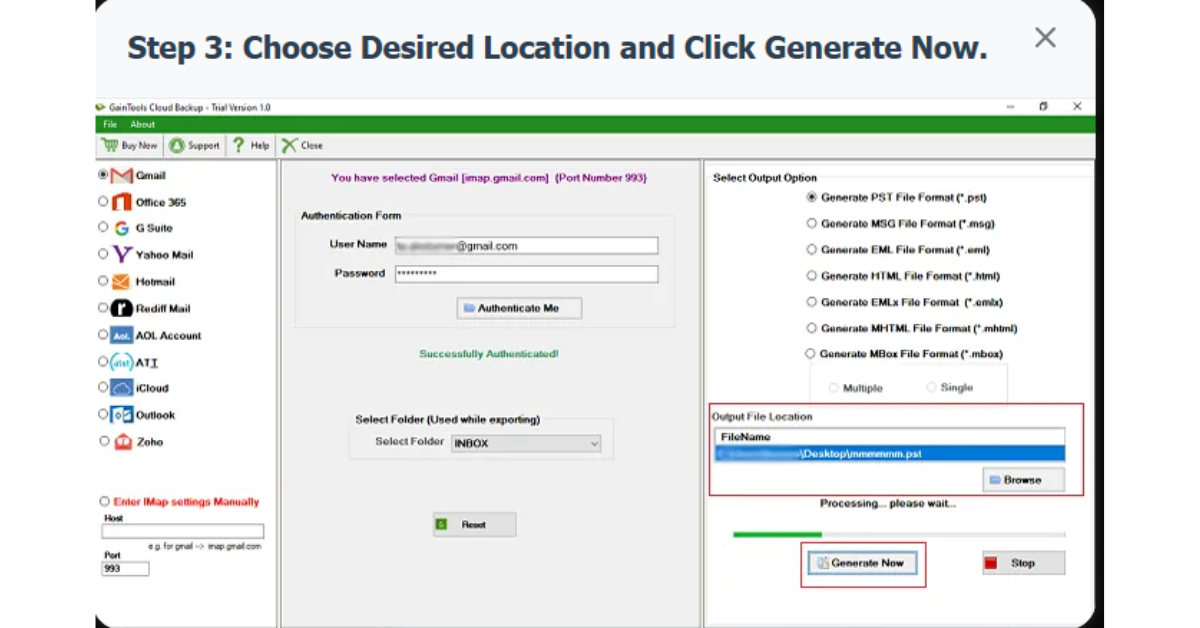Click the AT&T globe icon
Image resolution: width=1200 pixels, height=628 pixels.
[x=122, y=363]
